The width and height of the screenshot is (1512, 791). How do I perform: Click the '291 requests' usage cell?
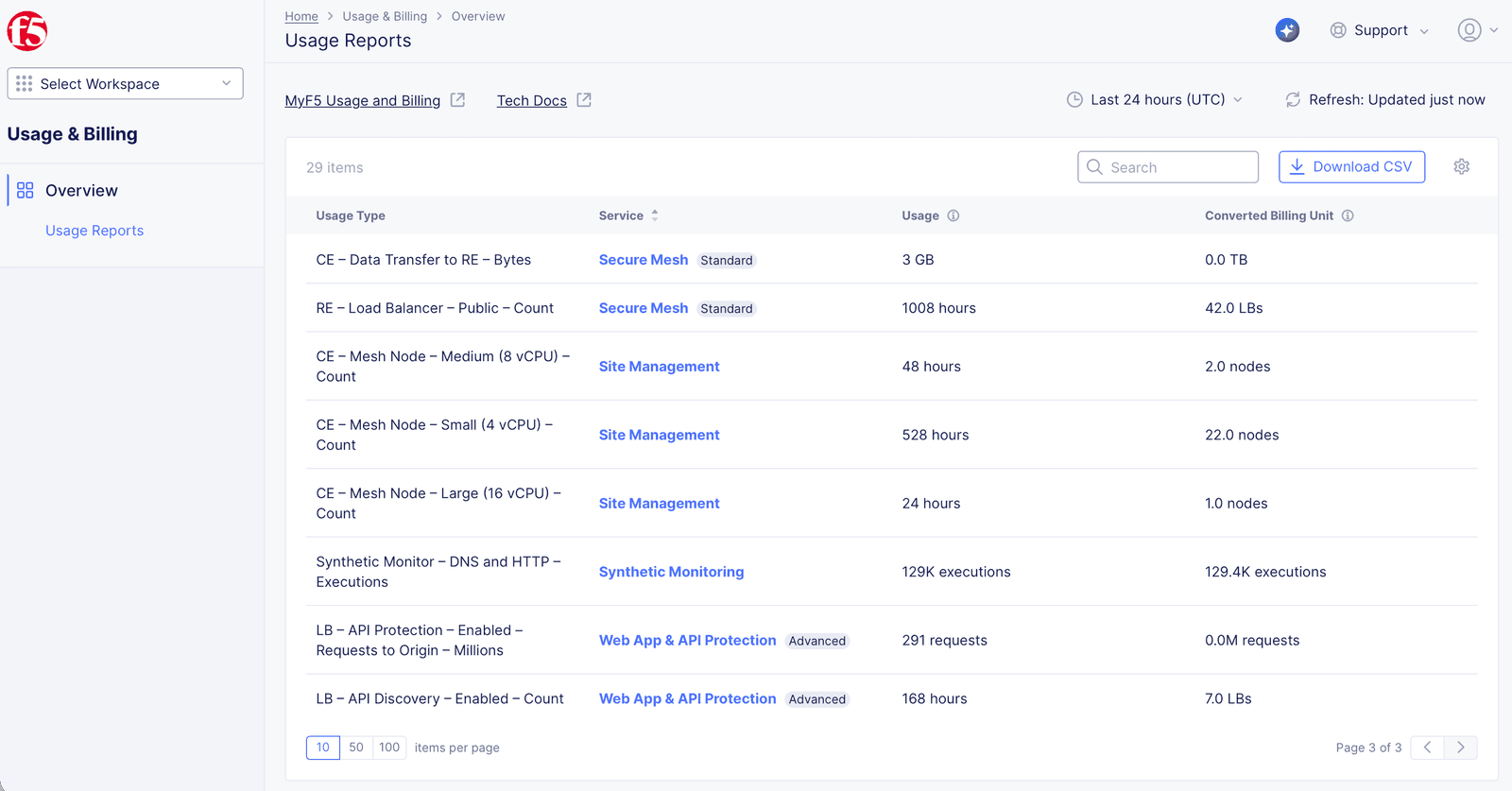click(945, 641)
